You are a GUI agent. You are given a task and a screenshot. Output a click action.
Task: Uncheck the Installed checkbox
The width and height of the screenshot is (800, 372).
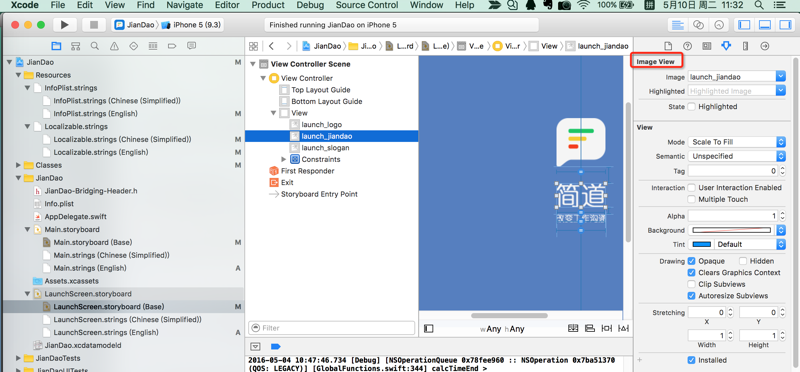point(691,360)
